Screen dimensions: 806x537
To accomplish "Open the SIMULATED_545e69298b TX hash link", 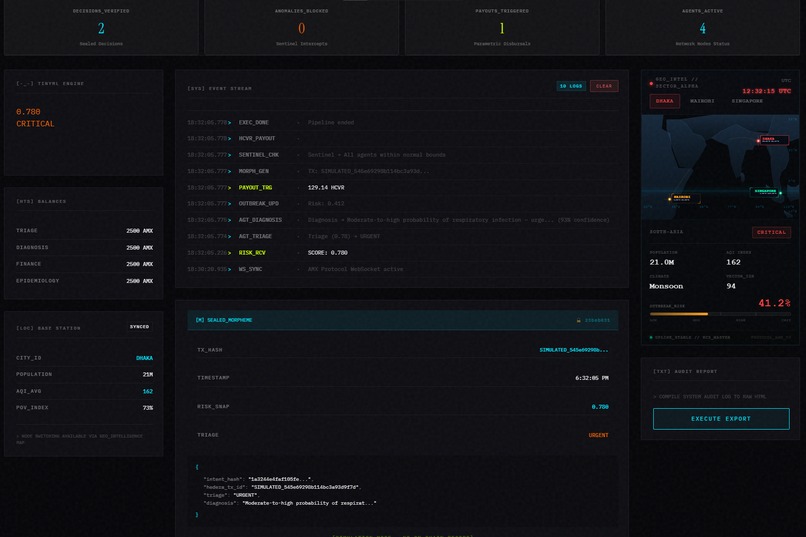I will point(573,350).
